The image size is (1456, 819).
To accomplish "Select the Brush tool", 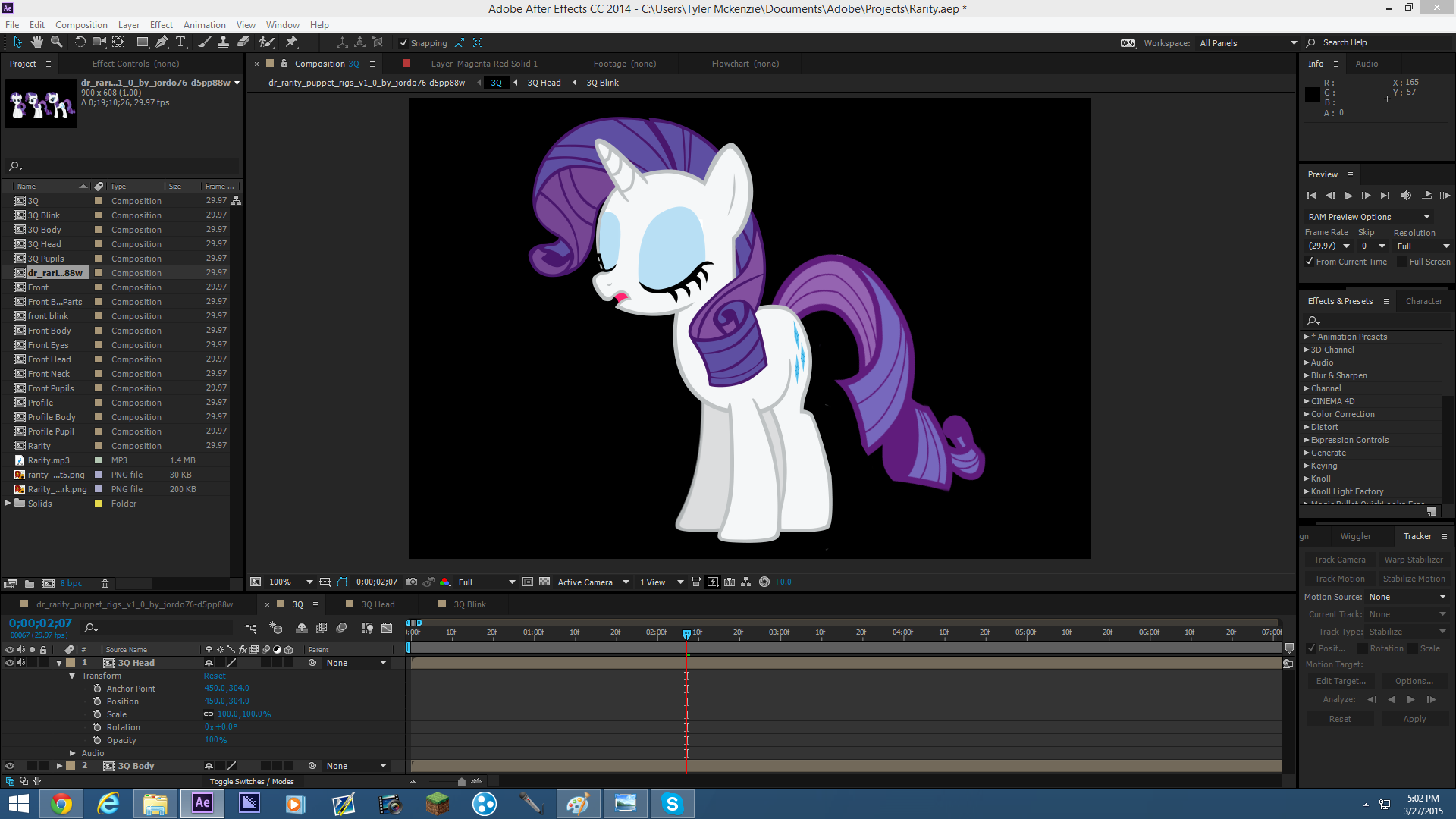I will tap(204, 42).
